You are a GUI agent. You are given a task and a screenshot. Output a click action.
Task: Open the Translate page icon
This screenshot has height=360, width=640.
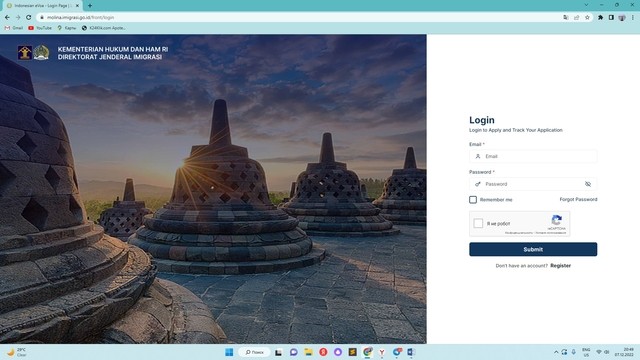pos(566,18)
